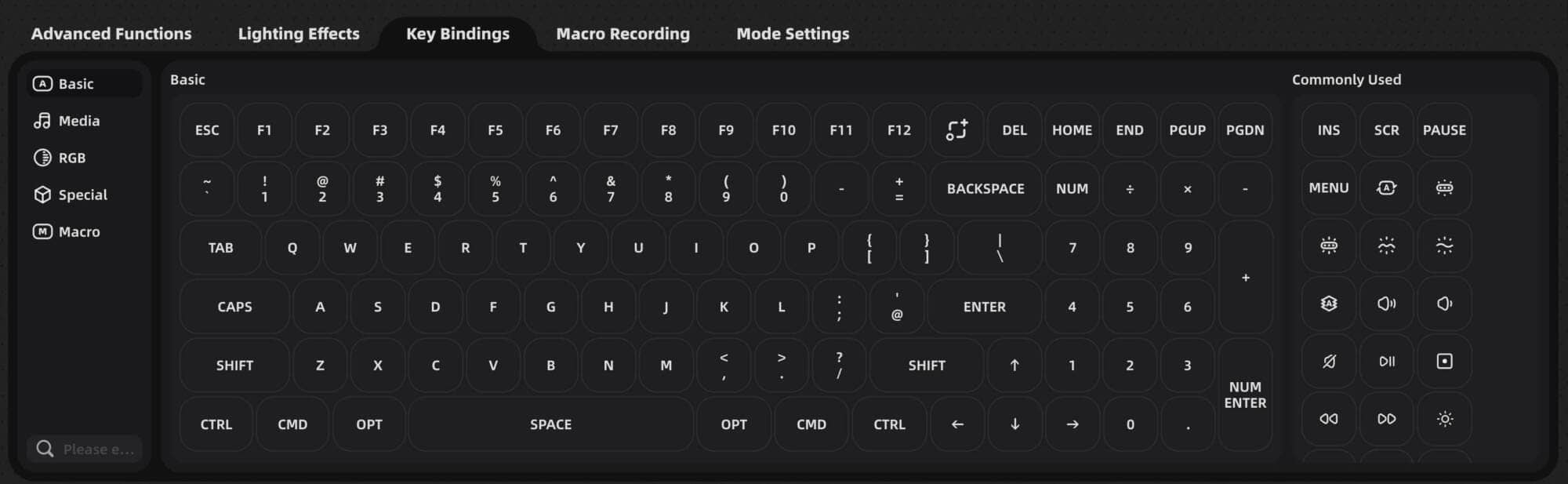
Task: Expand the Macro bindings section
Action: pyautogui.click(x=79, y=231)
